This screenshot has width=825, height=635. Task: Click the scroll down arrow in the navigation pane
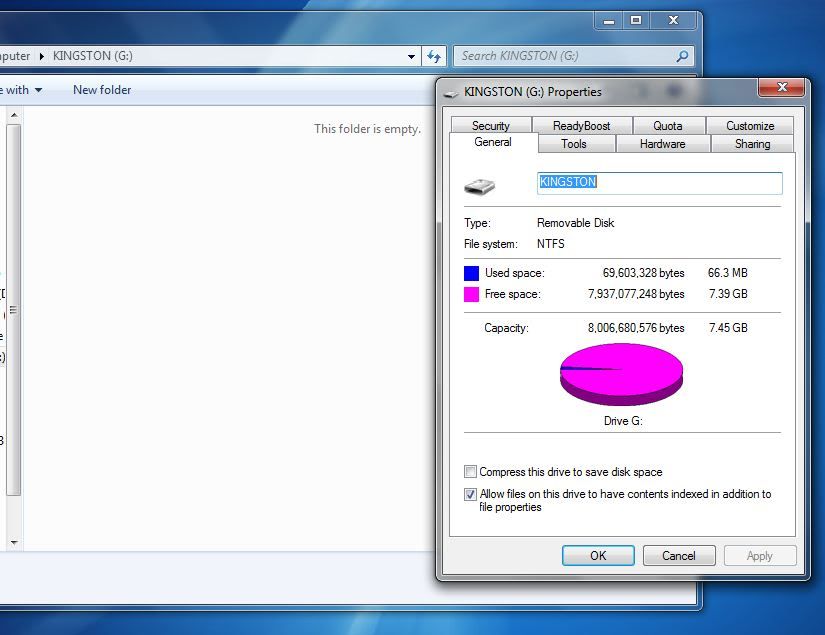[x=14, y=542]
